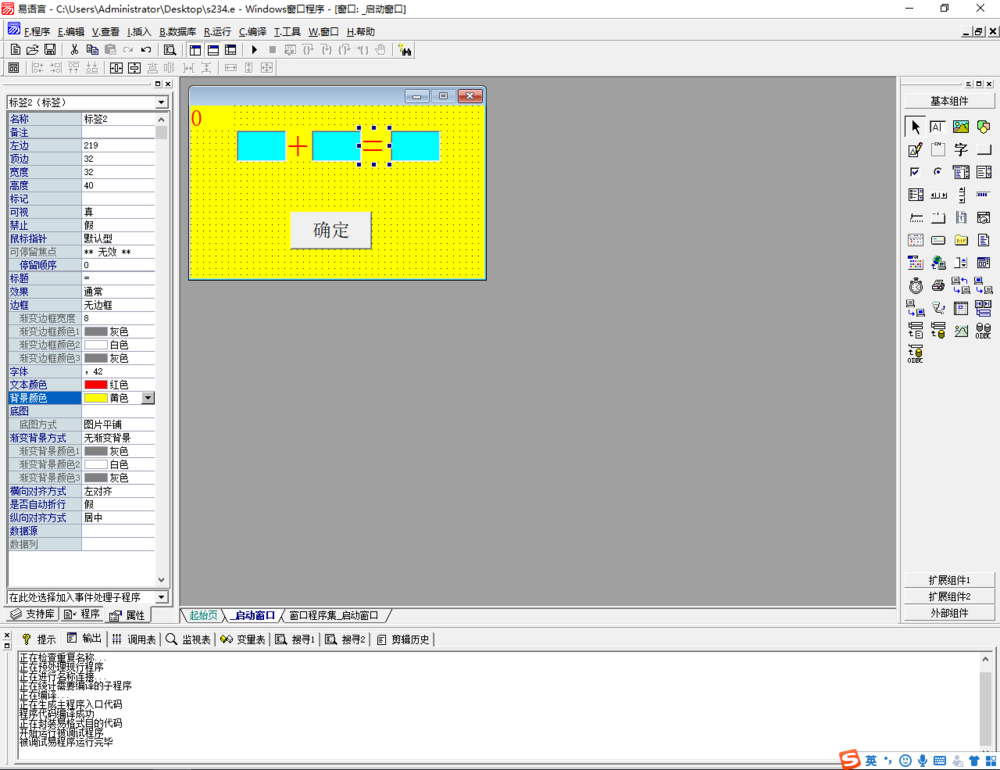The width and height of the screenshot is (1000, 770).
Task: Open the 标签2（标签） component selector dropdown
Action: 161,103
